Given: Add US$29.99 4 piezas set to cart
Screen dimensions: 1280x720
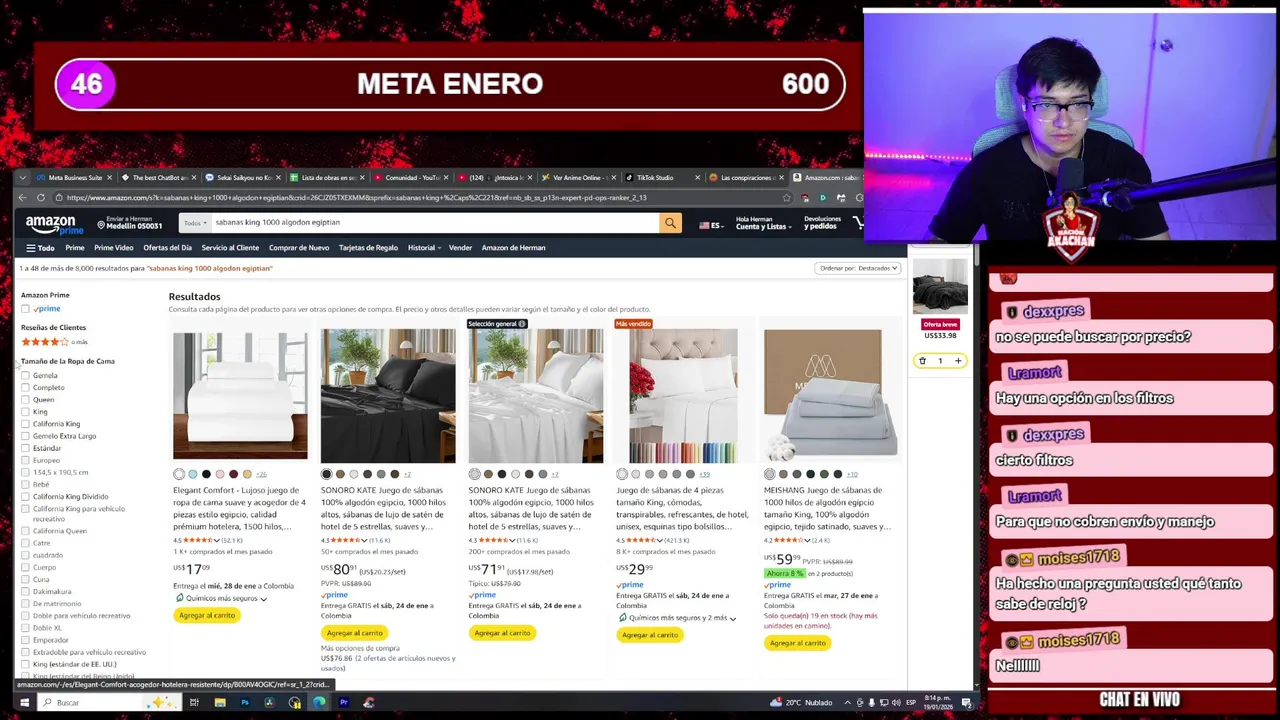Looking at the screenshot, I should pyautogui.click(x=650, y=635).
